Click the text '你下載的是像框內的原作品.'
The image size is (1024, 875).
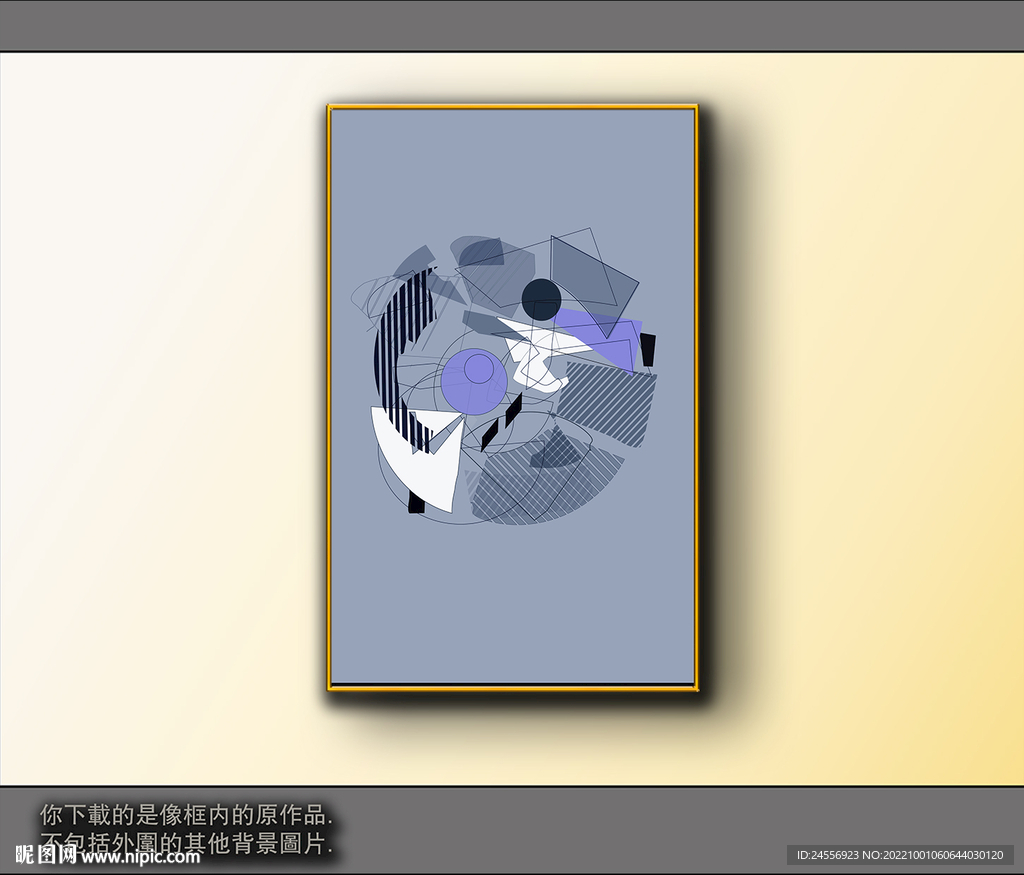[x=187, y=815]
